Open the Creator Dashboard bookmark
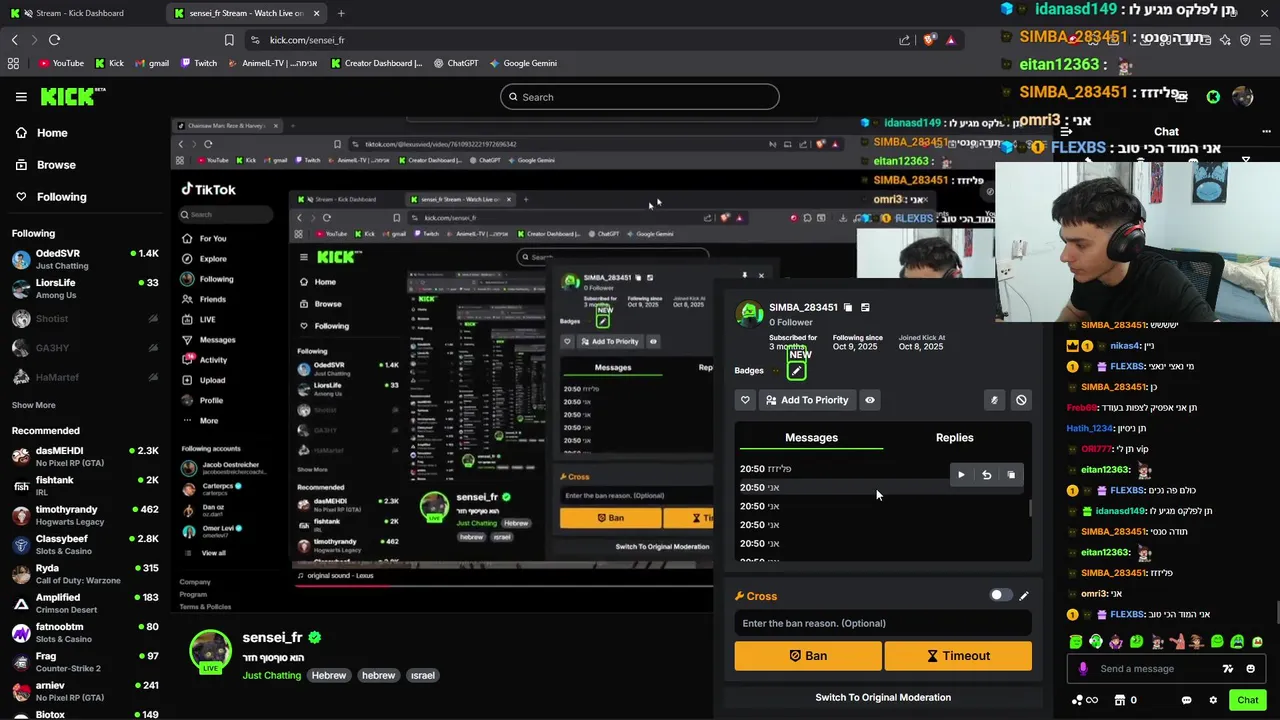The image size is (1280, 720). coord(377,63)
